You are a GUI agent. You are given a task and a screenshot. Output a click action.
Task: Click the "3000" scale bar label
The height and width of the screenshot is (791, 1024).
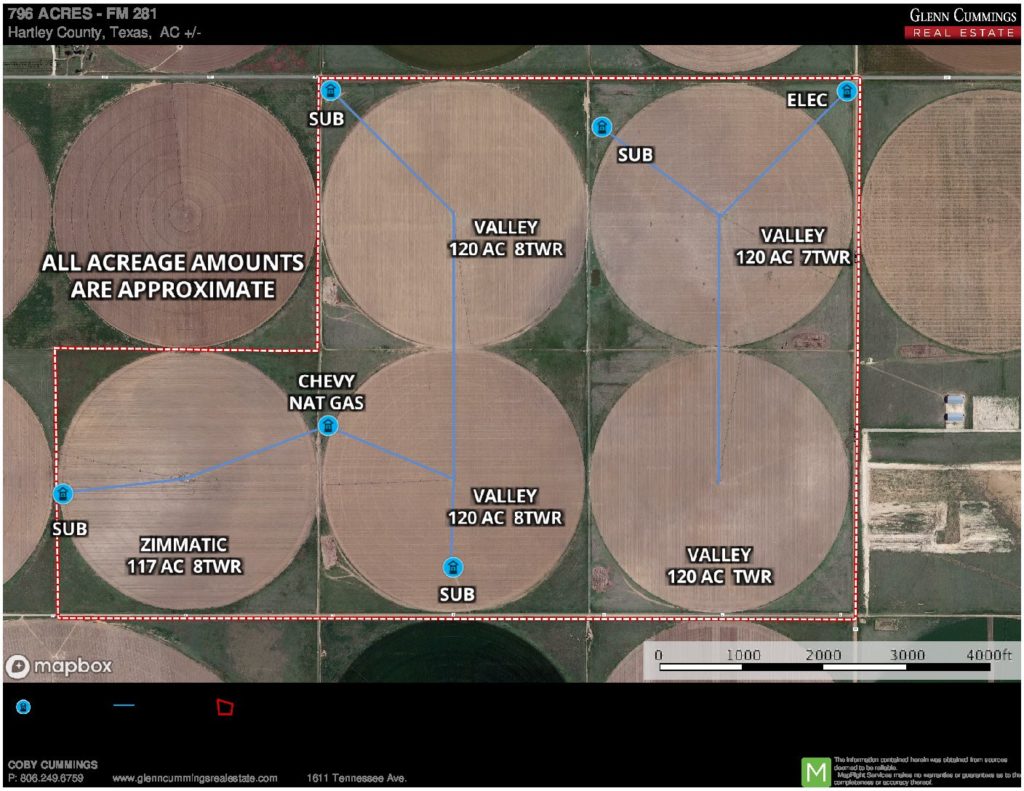point(907,654)
